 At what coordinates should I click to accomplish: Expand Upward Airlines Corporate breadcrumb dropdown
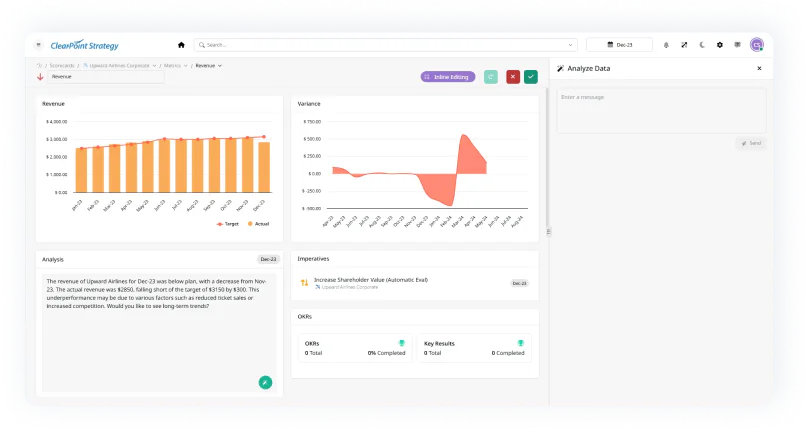[x=154, y=66]
